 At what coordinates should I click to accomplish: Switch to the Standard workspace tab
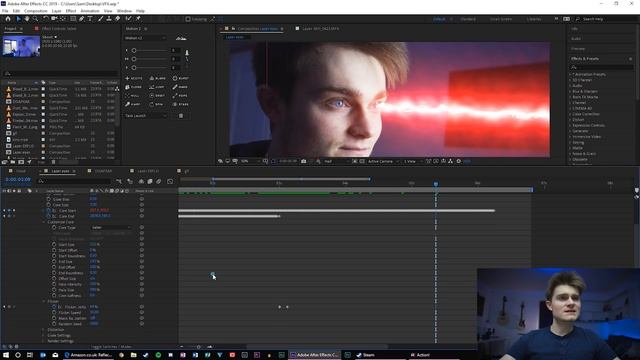(x=468, y=19)
